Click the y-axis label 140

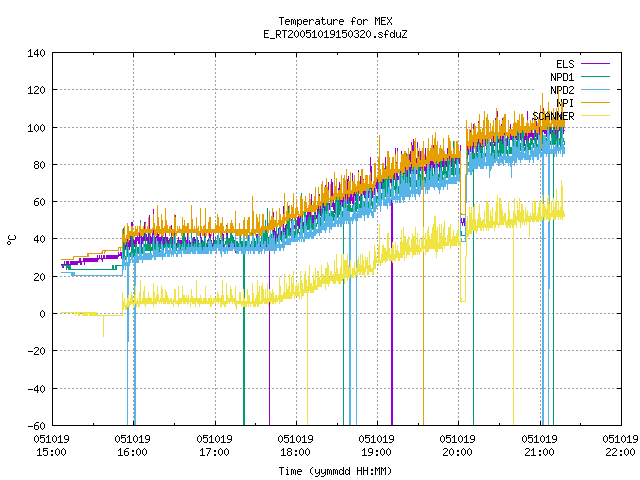(36, 53)
